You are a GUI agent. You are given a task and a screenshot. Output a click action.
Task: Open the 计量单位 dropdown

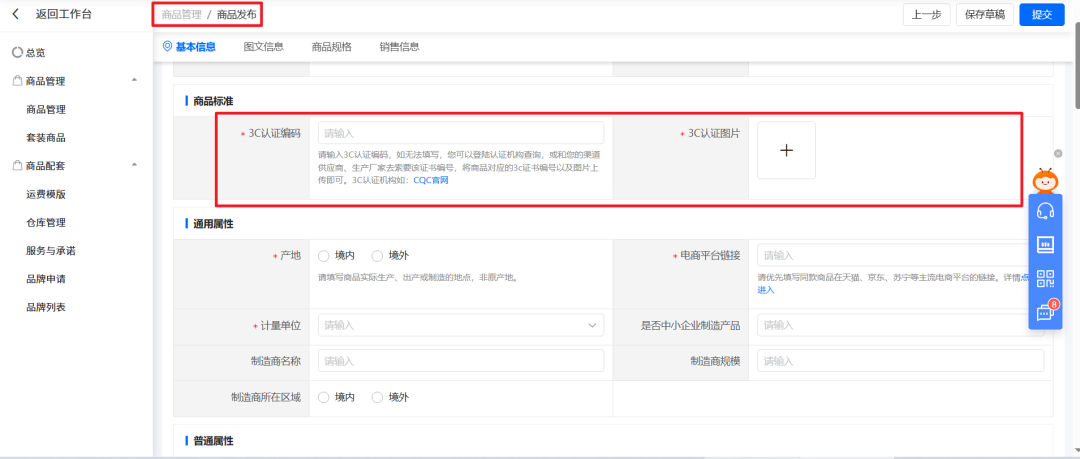(460, 325)
